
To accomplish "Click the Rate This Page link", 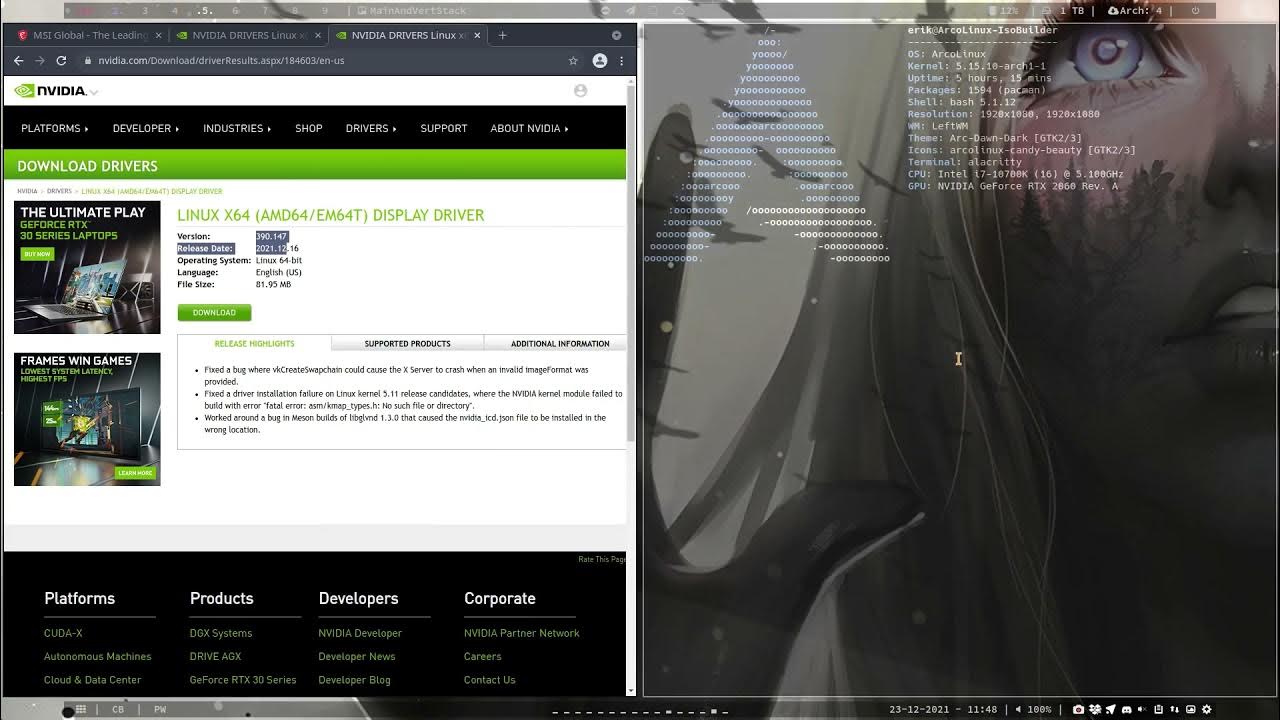I will [601, 559].
